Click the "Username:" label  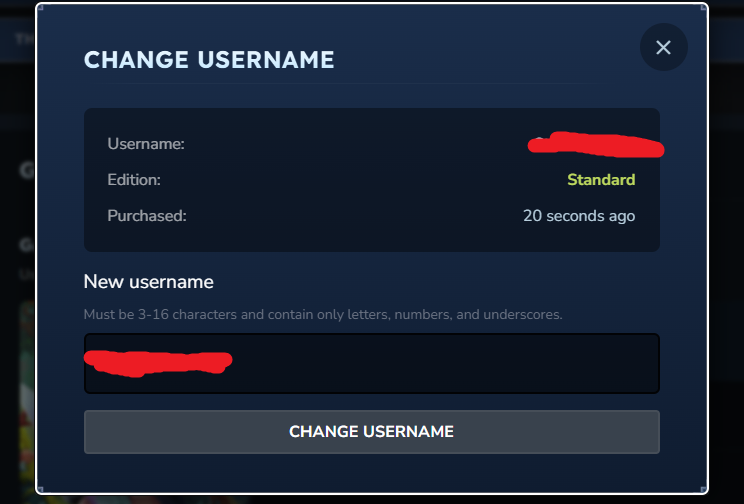coord(146,144)
